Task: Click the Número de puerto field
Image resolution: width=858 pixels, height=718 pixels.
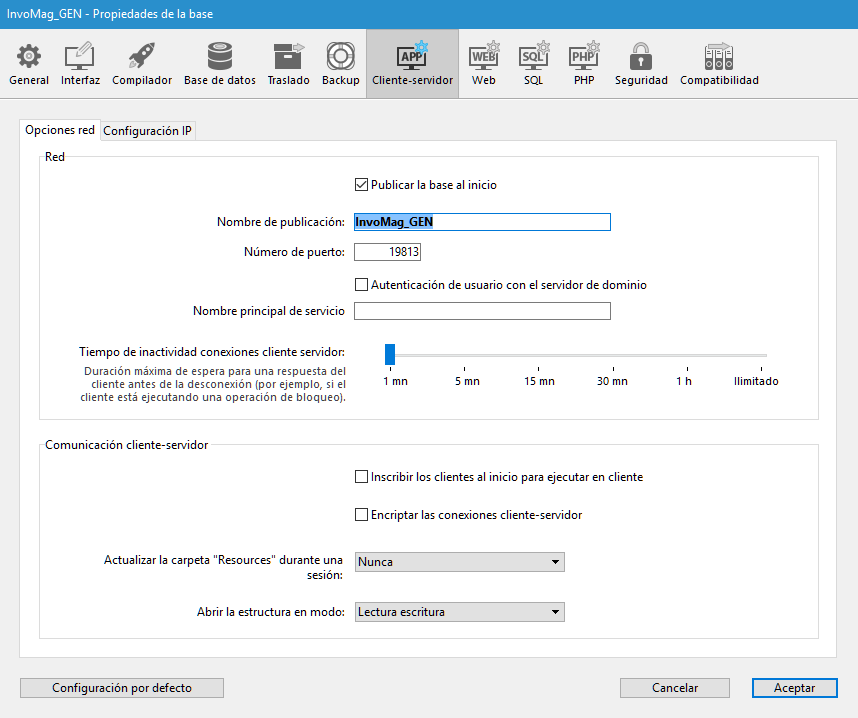Action: (387, 252)
